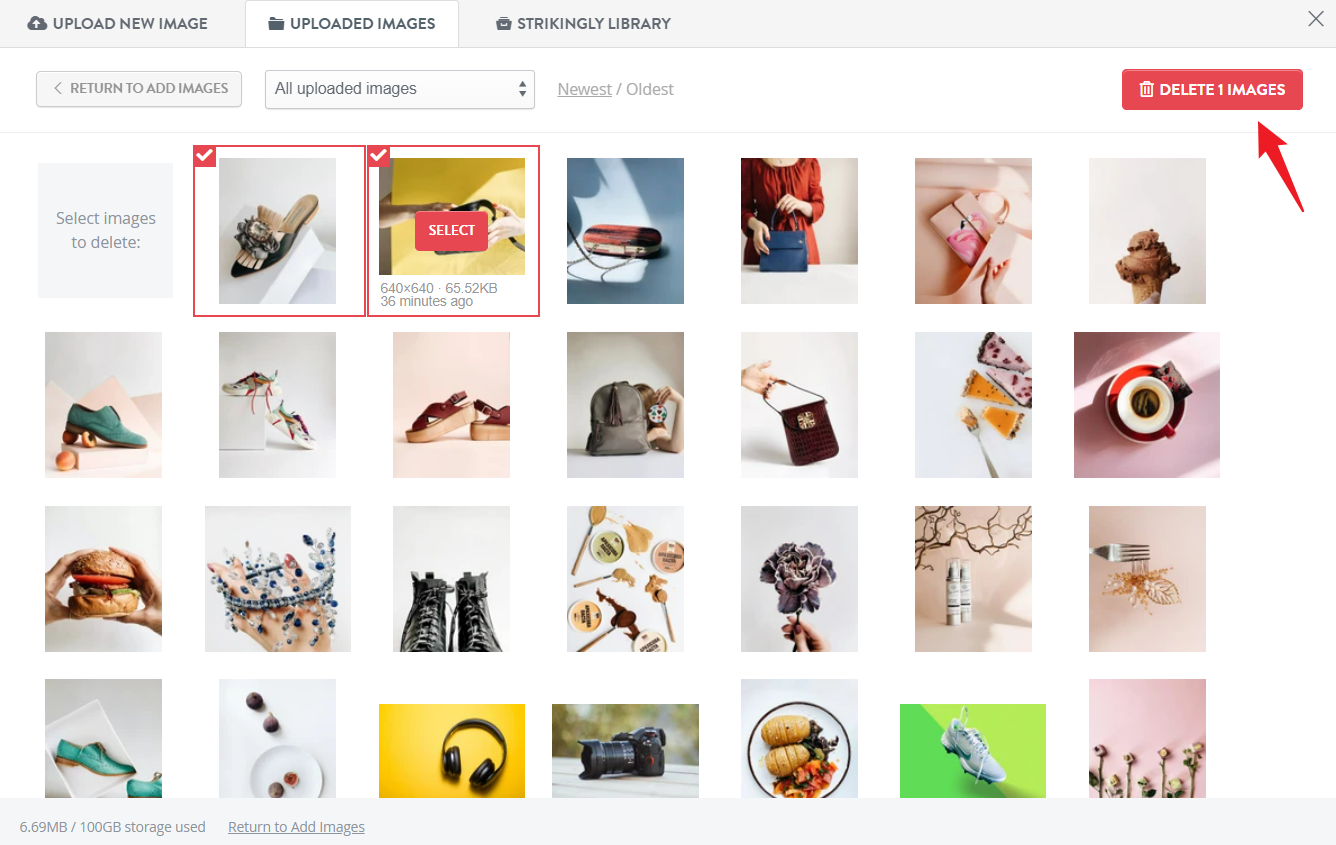This screenshot has width=1336, height=845.
Task: Select the black headphones on yellow image
Action: [x=452, y=751]
